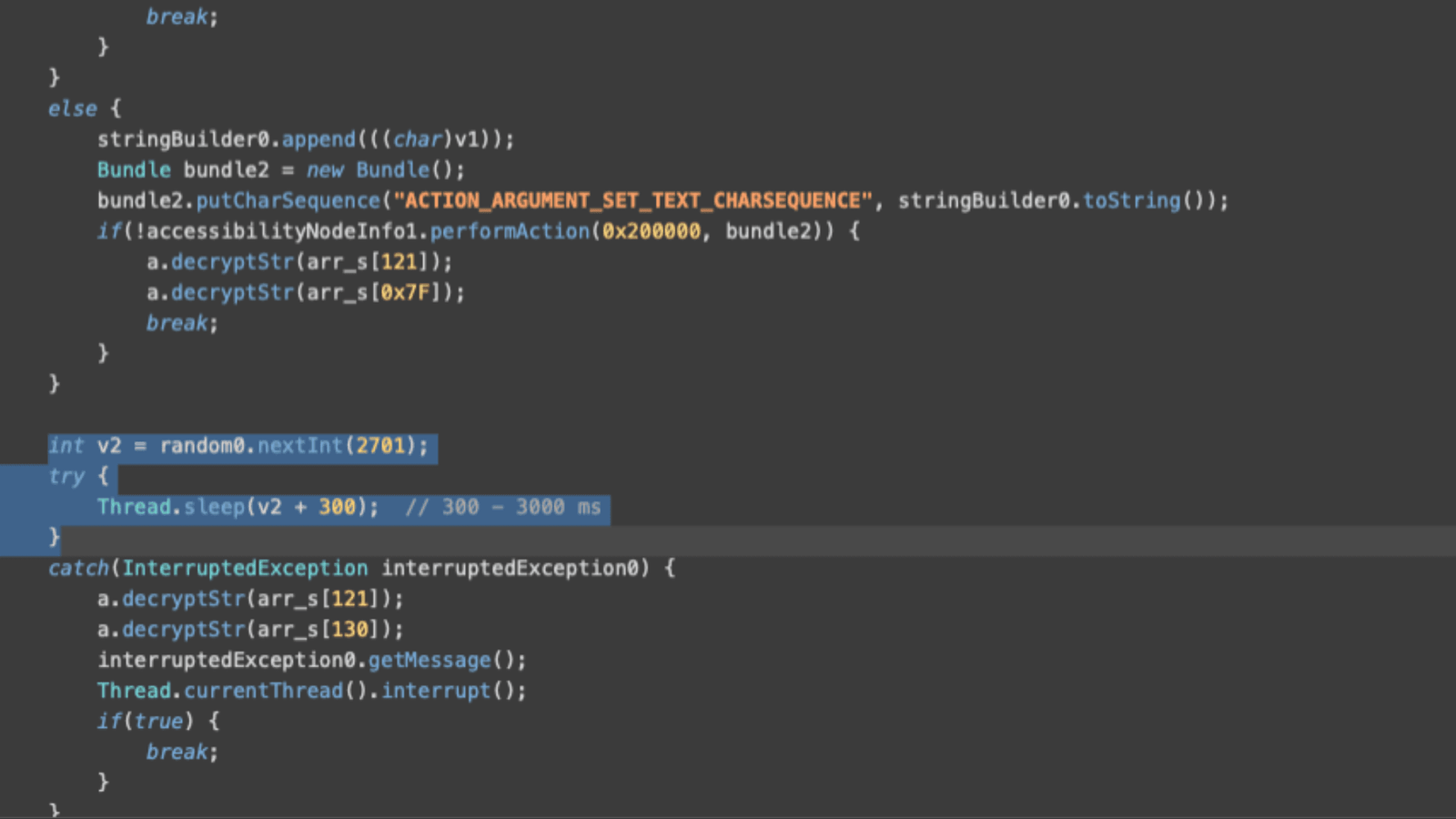Click the currentThread method call
The height and width of the screenshot is (819, 1456).
pos(264,691)
